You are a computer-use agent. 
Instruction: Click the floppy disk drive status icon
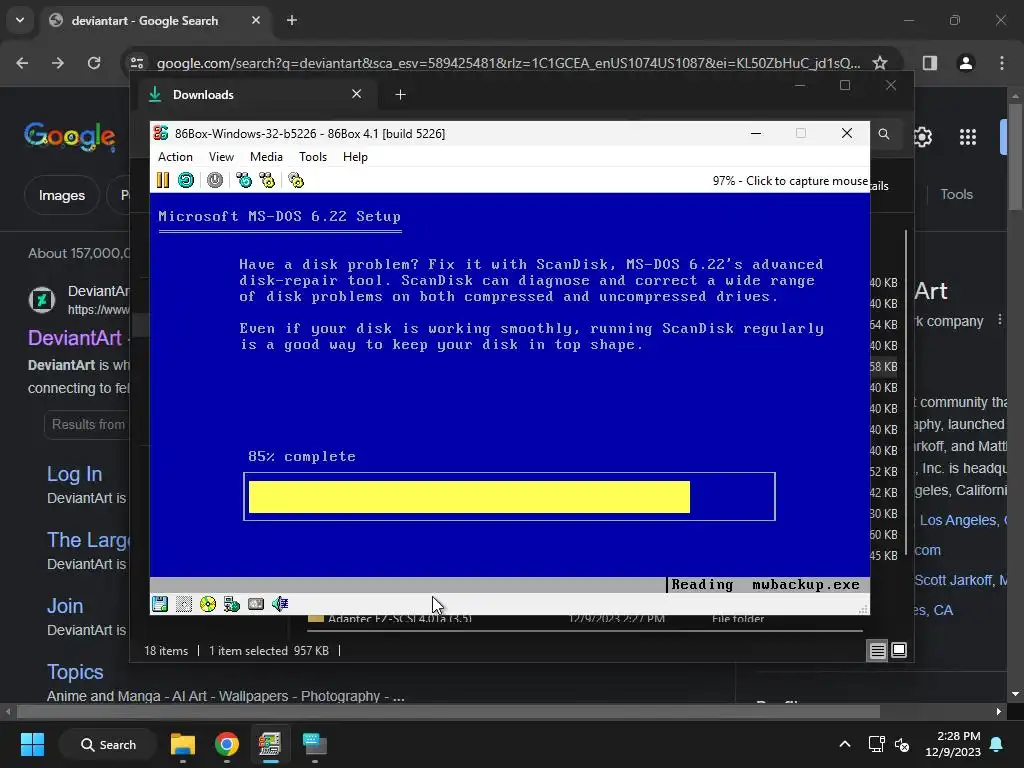tap(160, 604)
